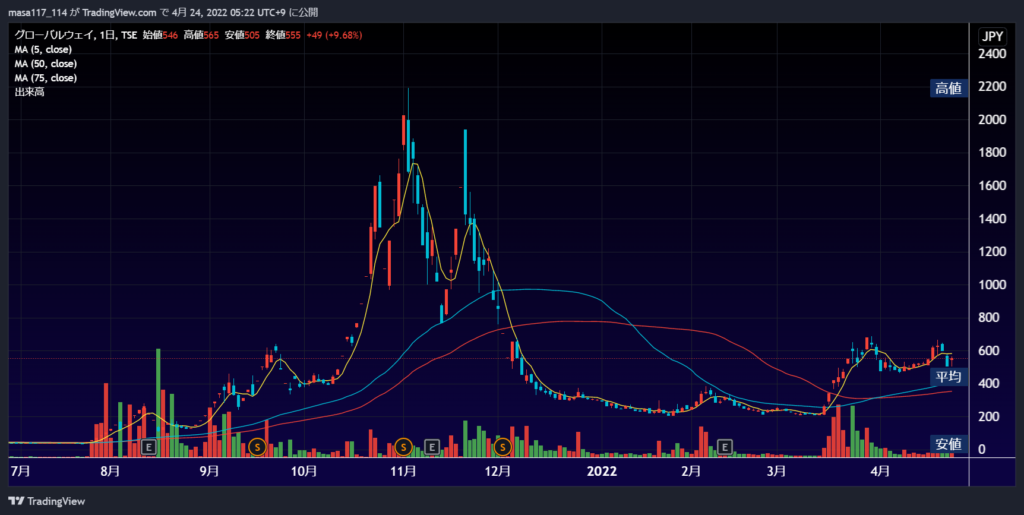This screenshot has height=515, width=1024.
Task: Click the 10月 time axis label
Action: [x=304, y=471]
